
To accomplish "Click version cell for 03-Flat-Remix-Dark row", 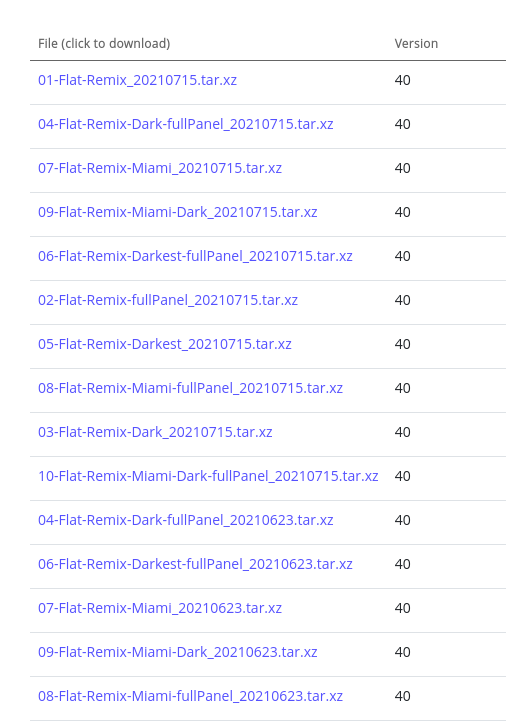I will coord(402,432).
